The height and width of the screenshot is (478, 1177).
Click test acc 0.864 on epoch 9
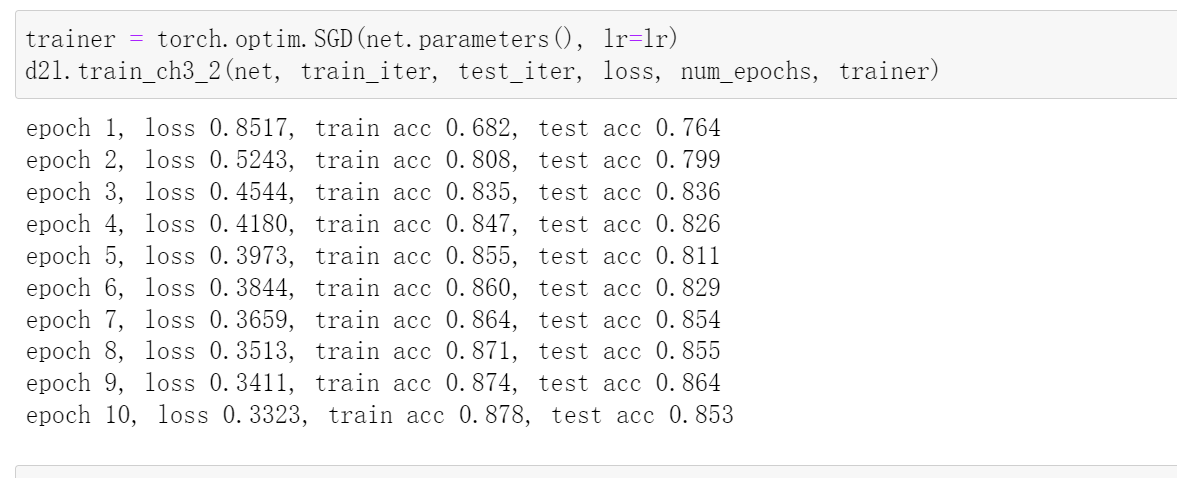(629, 383)
